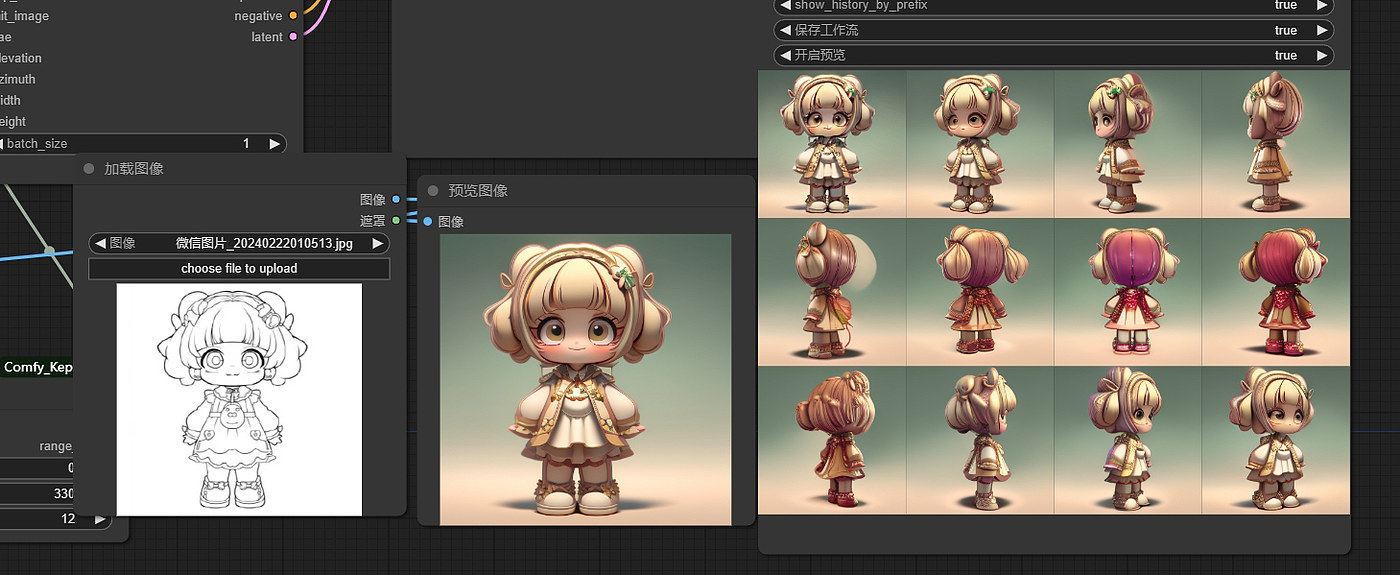Collapse the 预览图像 node via its title dot
This screenshot has width=1400, height=575.
[433, 191]
